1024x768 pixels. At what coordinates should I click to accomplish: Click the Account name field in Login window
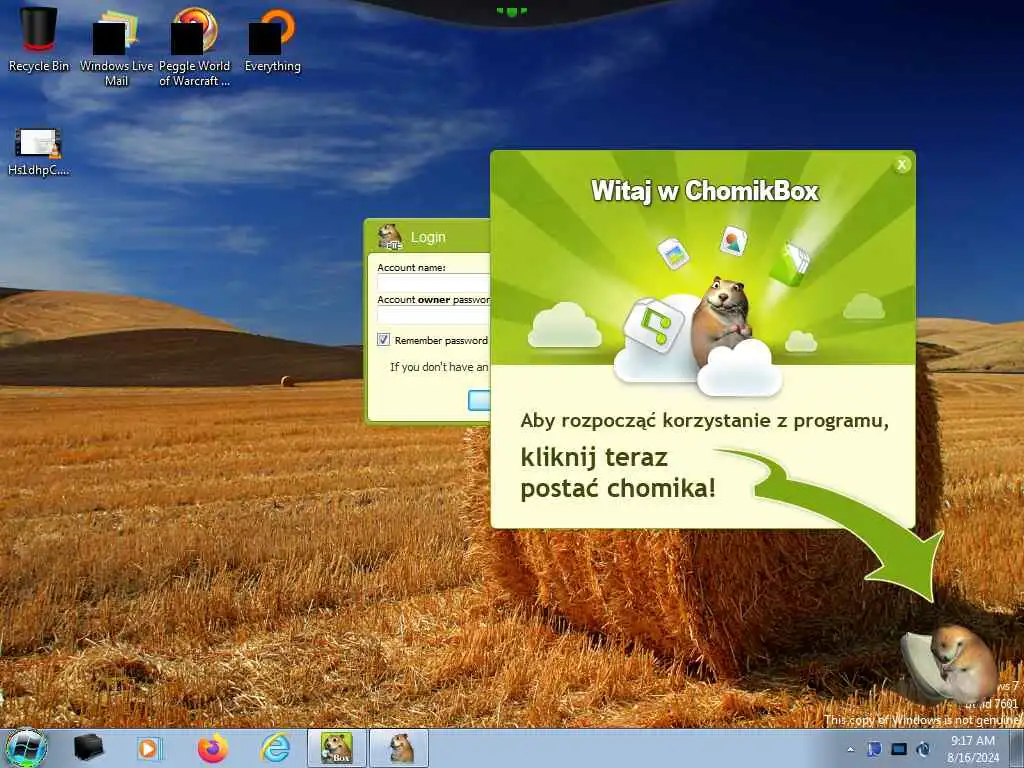click(x=433, y=283)
